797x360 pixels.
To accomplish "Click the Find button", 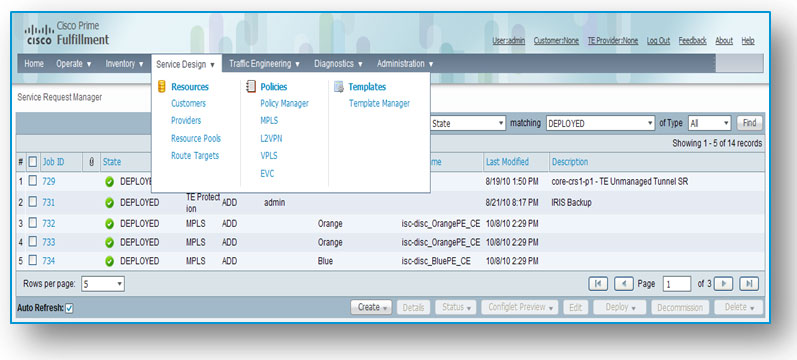I will tap(750, 123).
